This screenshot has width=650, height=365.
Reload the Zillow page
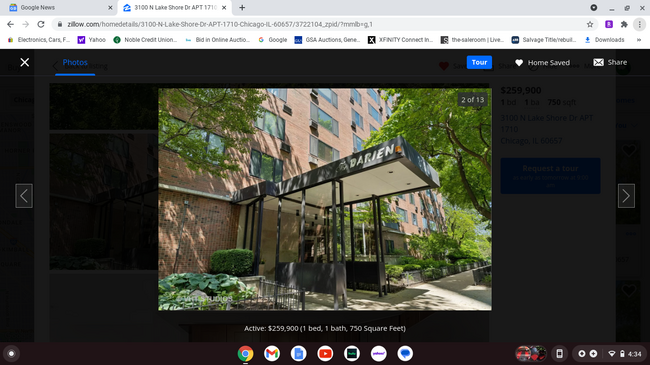coord(41,24)
